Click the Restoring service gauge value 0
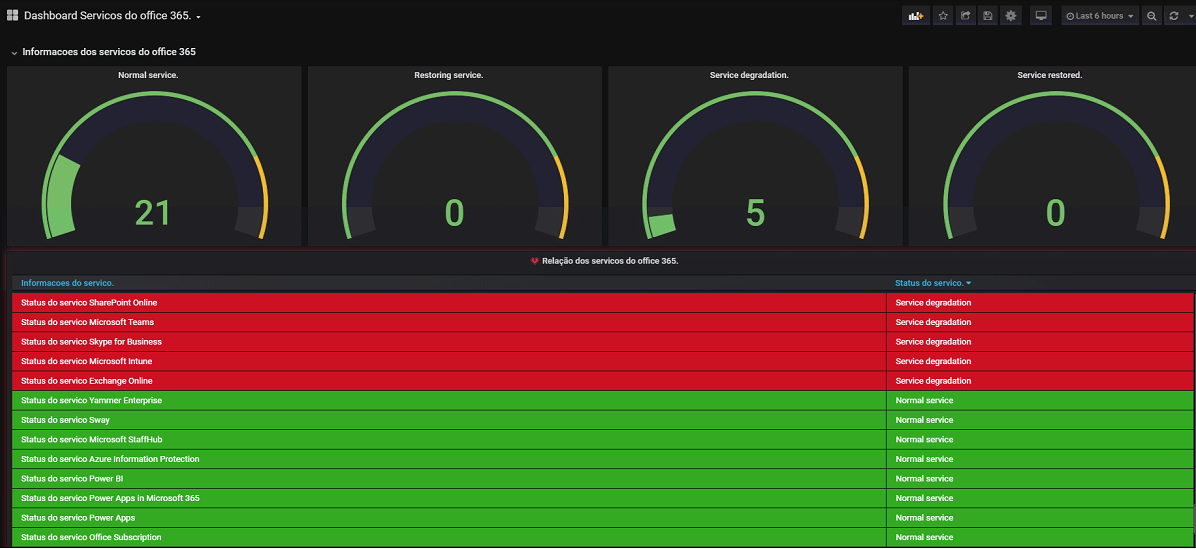This screenshot has width=1196, height=549. point(455,214)
